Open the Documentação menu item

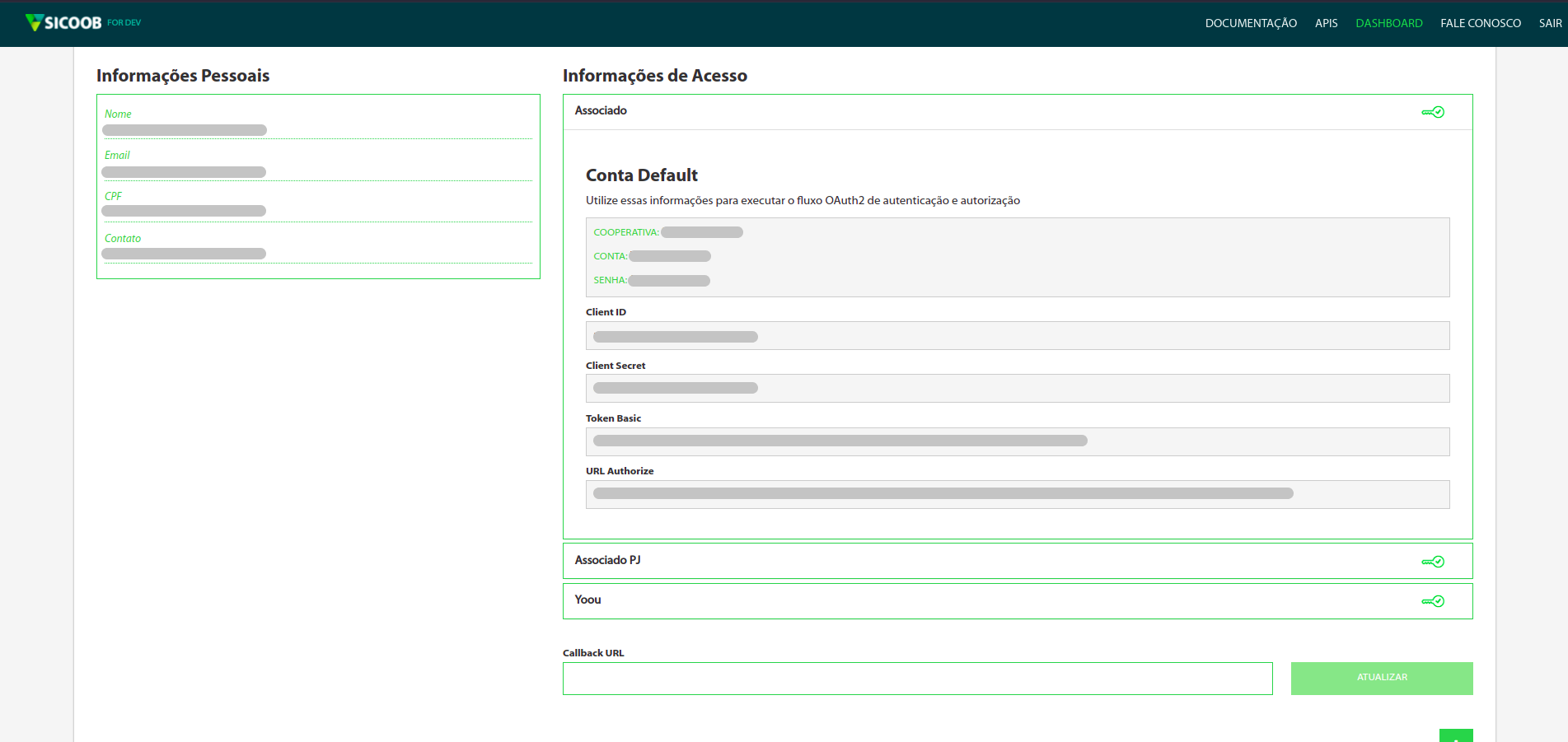tap(1251, 23)
